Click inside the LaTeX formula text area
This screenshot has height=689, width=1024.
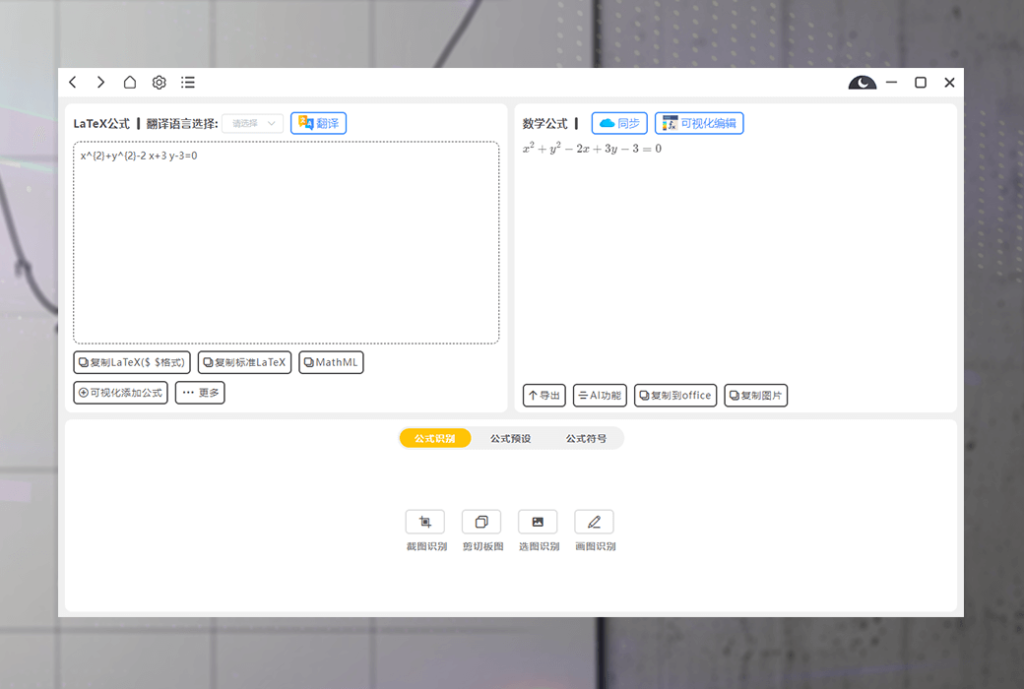[286, 250]
